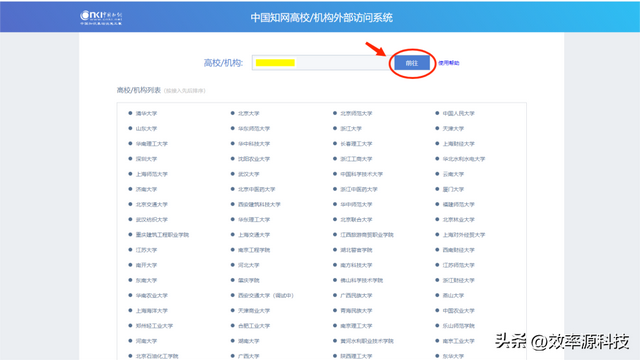
Task: Open 武汉大学
Action: (249, 174)
